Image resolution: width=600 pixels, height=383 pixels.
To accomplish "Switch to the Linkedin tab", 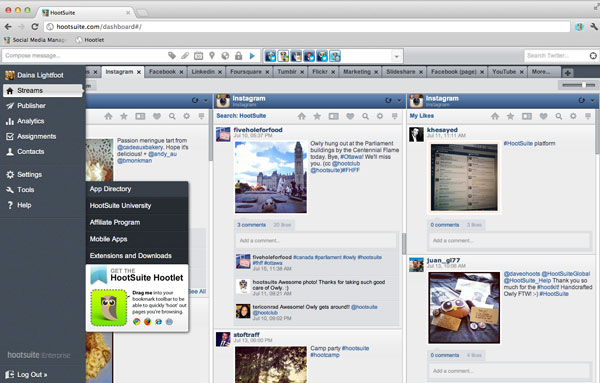I will (203, 72).
